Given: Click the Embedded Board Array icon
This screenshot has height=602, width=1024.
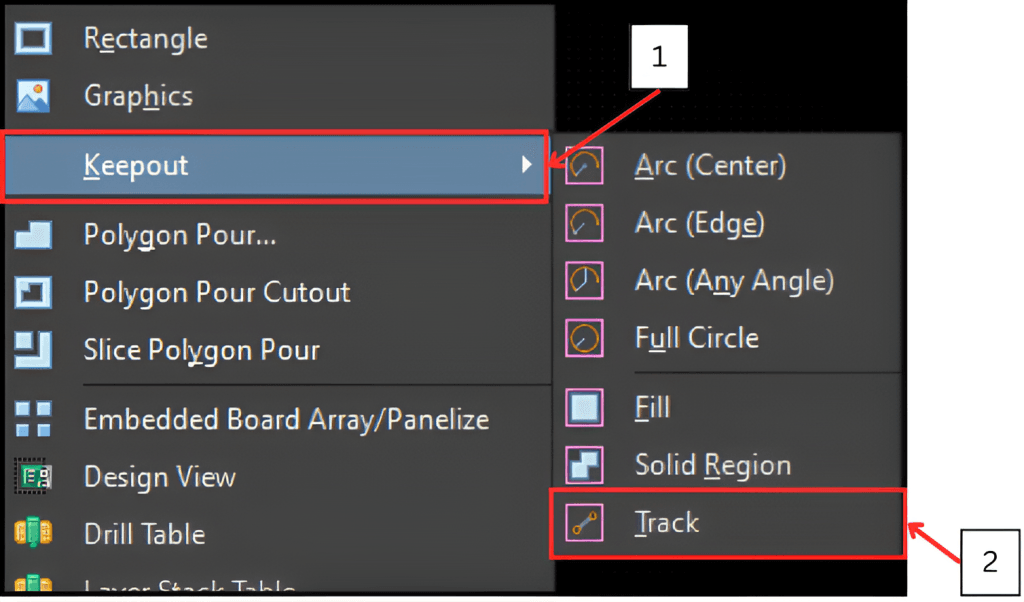Looking at the screenshot, I should point(33,419).
